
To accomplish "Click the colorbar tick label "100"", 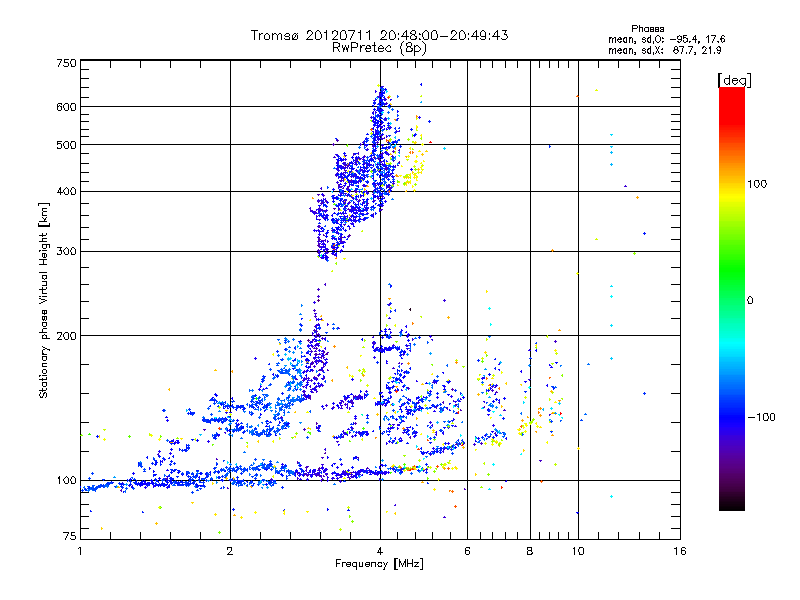I will pos(757,184).
